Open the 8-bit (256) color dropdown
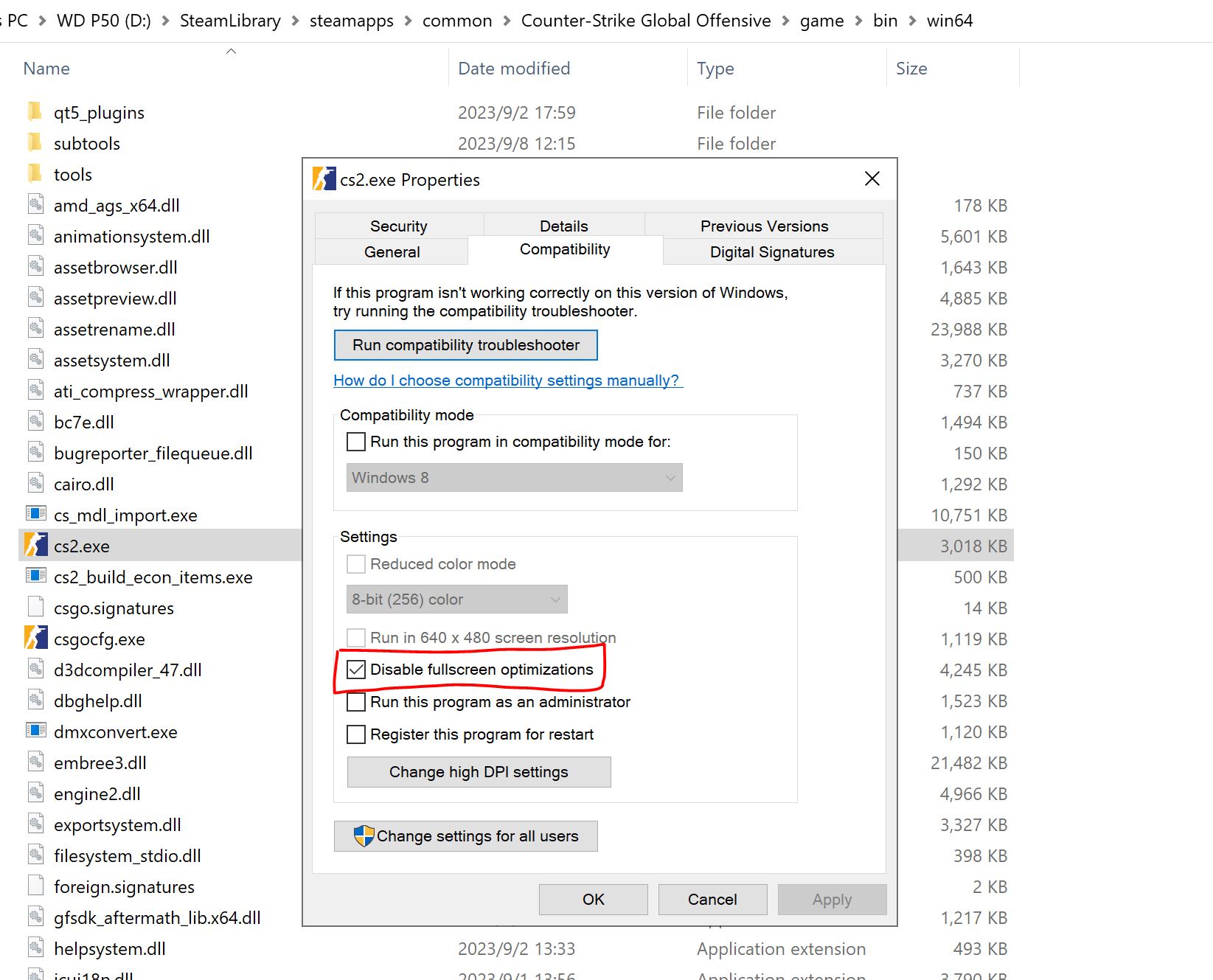Image resolution: width=1213 pixels, height=980 pixels. pos(457,600)
